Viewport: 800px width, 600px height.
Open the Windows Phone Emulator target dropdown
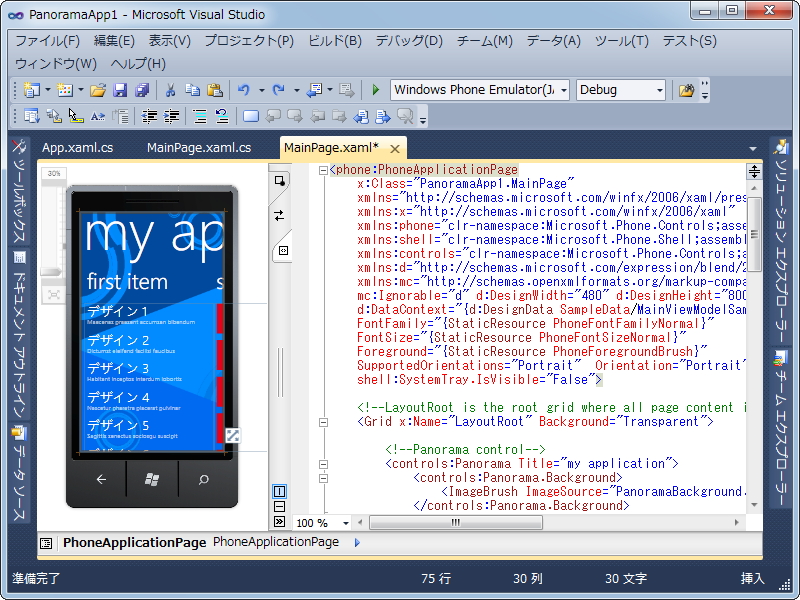click(x=563, y=90)
